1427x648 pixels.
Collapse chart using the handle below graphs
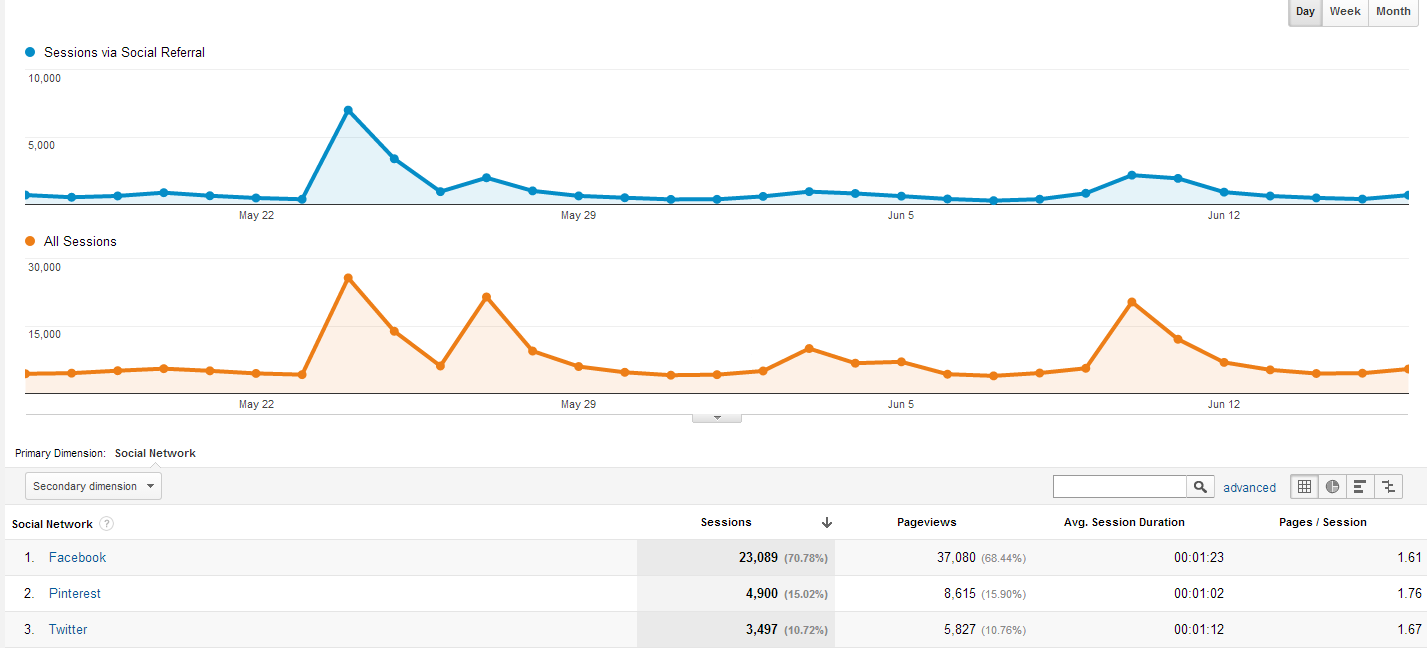coord(717,418)
